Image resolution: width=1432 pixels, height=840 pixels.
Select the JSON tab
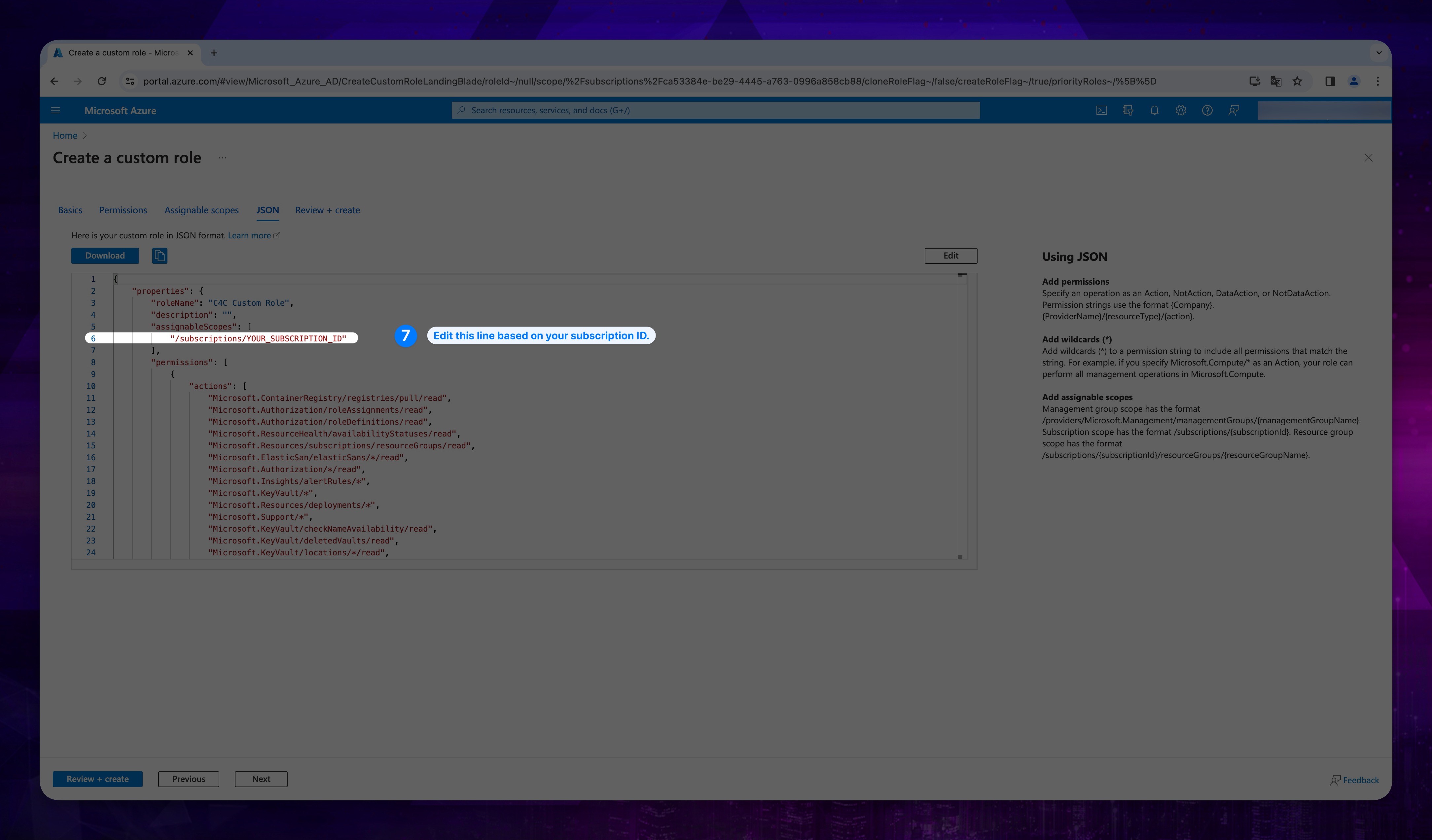pos(267,210)
